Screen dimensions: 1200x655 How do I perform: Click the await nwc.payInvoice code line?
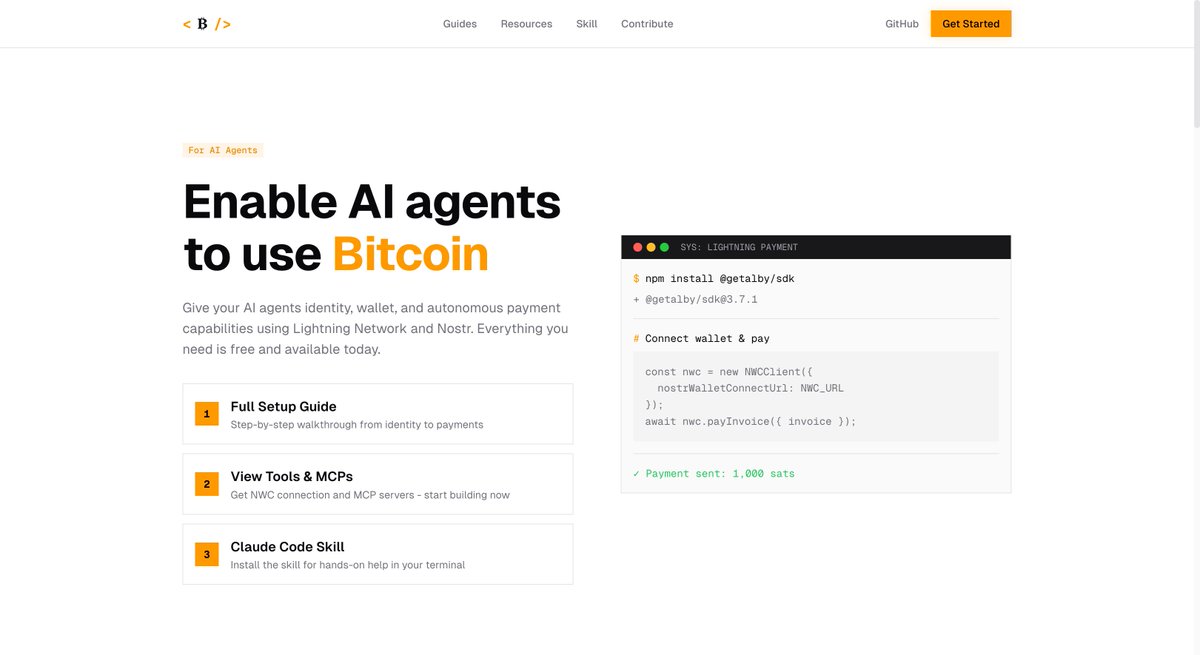751,421
